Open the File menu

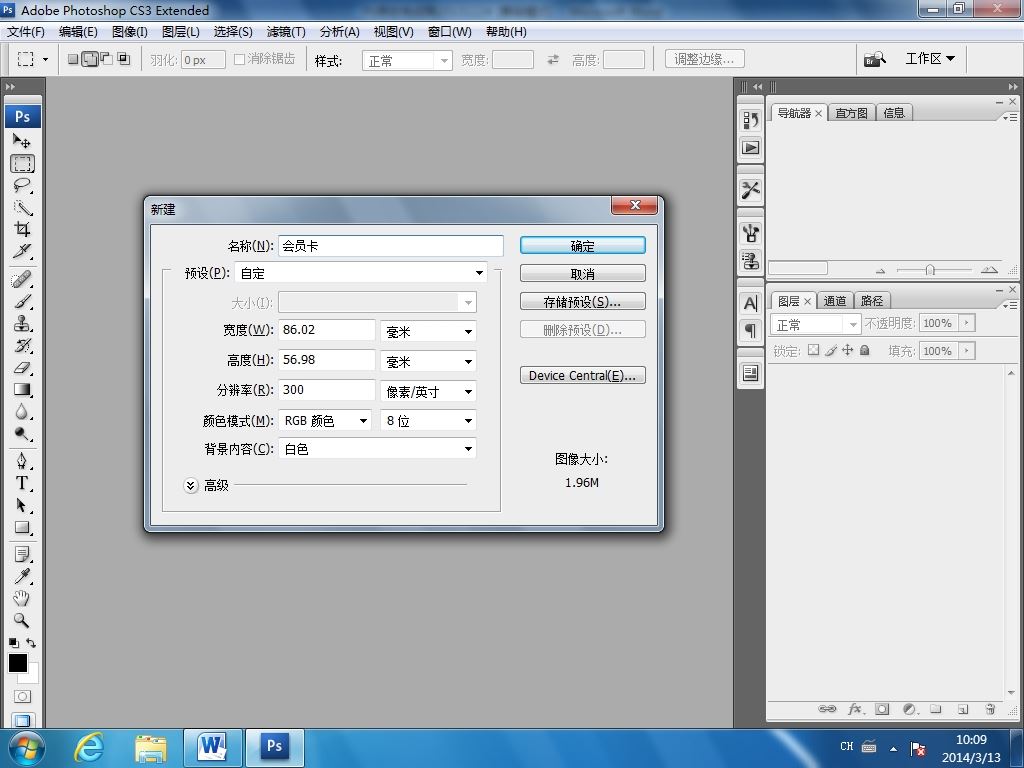coord(25,31)
